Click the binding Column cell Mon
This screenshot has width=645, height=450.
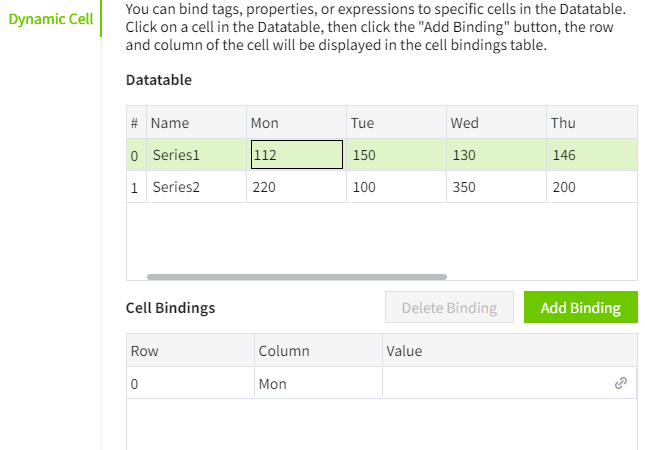[x=318, y=383]
